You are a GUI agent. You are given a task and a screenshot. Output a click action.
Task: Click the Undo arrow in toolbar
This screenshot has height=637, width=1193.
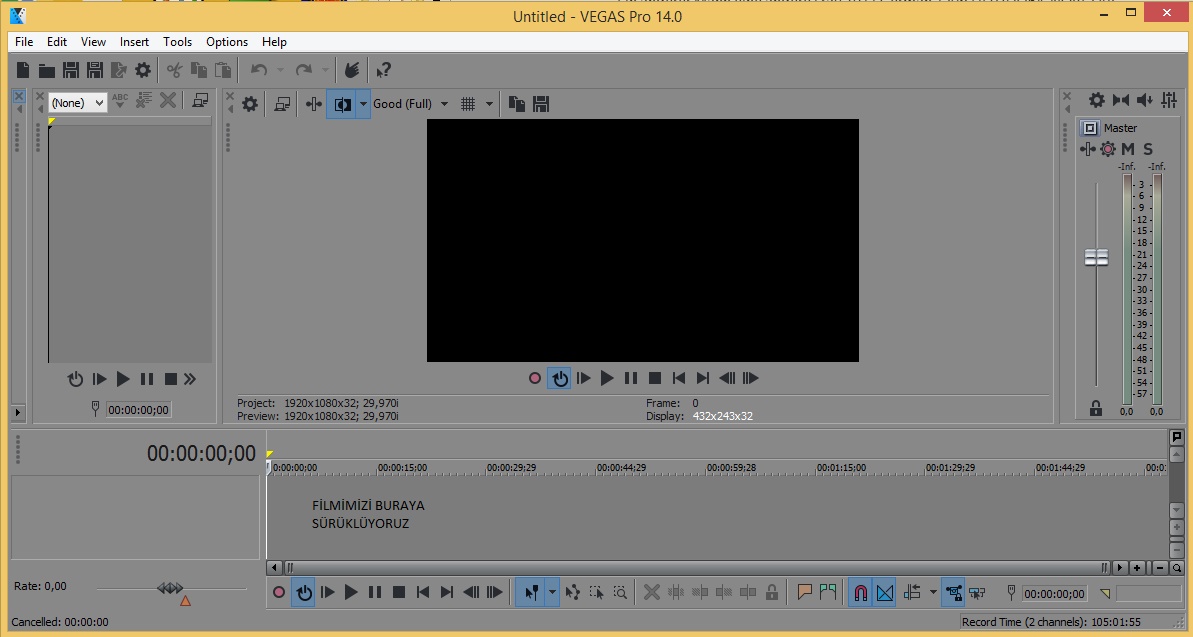[259, 70]
